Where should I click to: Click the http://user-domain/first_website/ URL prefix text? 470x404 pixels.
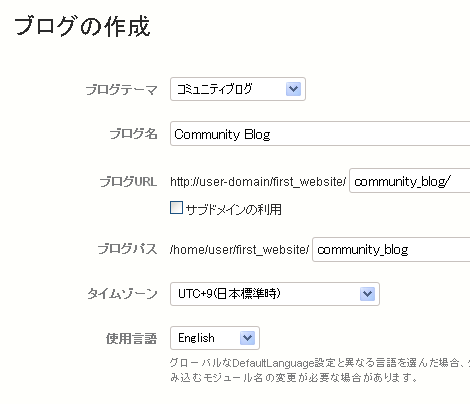click(258, 182)
